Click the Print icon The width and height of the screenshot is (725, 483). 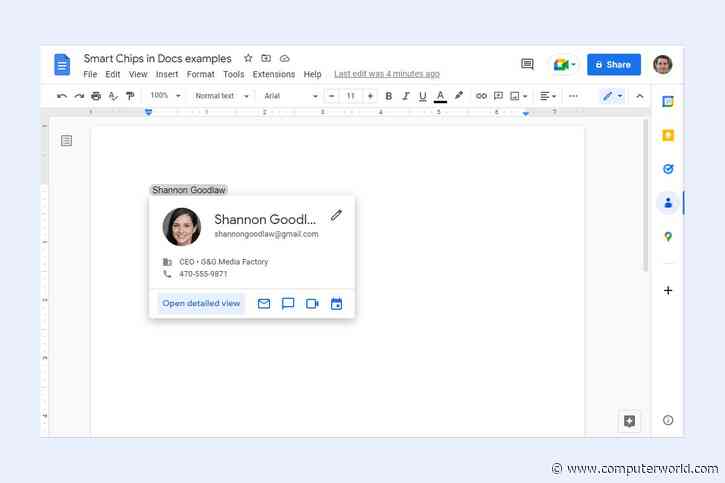(96, 96)
